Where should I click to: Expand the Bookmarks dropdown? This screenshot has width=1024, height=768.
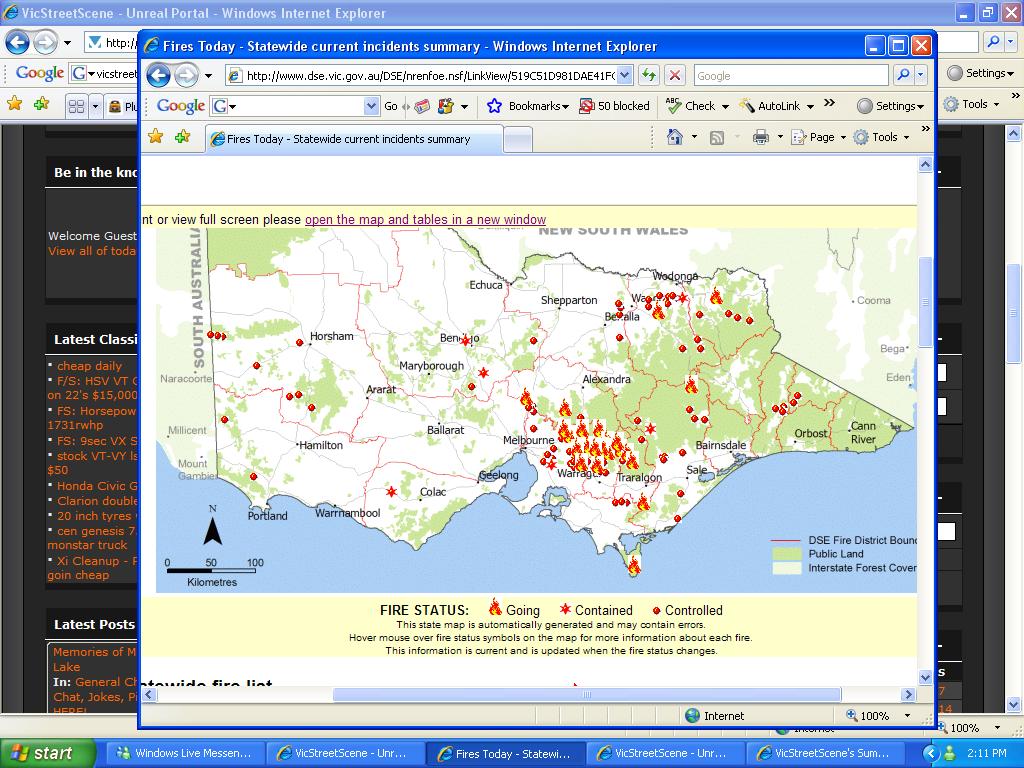(x=565, y=106)
